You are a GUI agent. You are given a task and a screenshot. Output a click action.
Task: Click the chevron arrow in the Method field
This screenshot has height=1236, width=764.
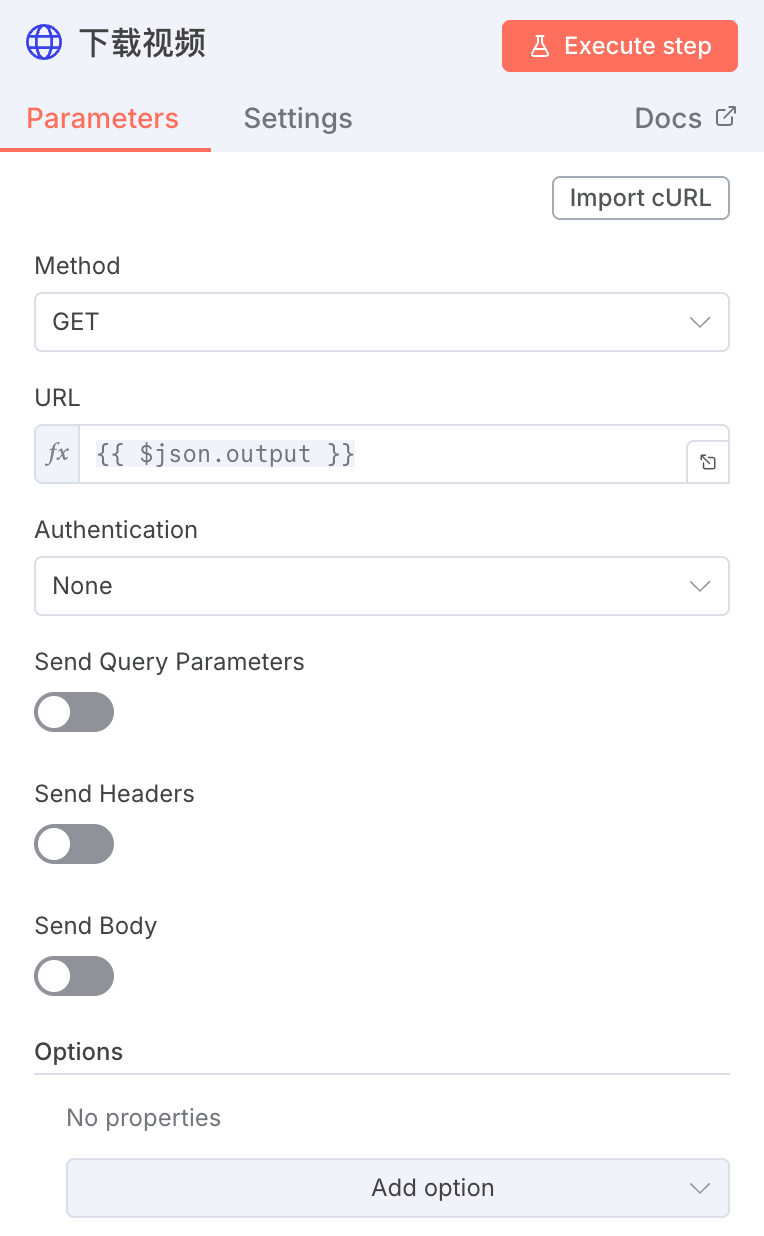(700, 322)
